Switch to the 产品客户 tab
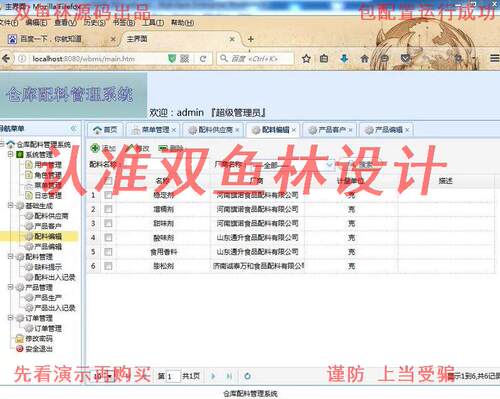500x399 pixels. 330,130
